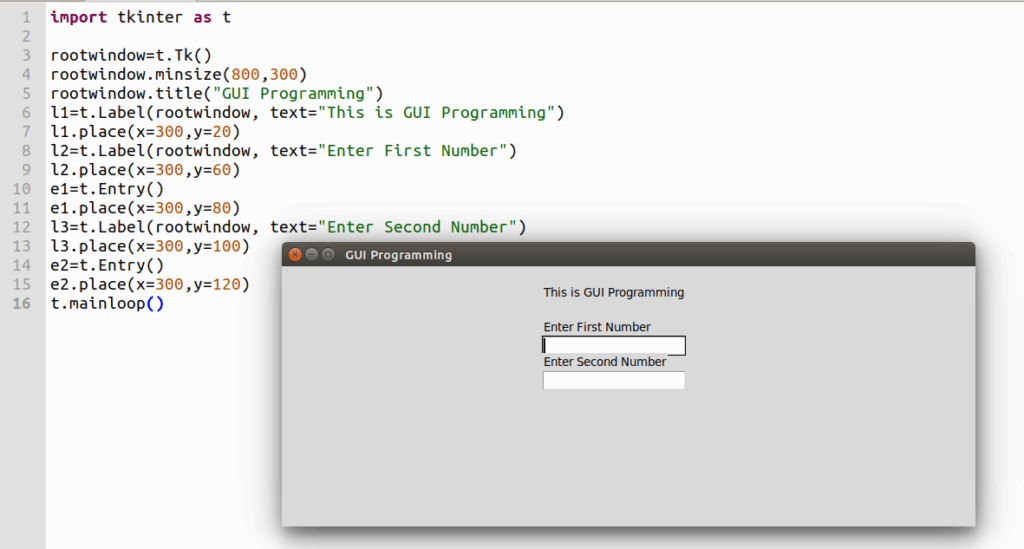Maximize the GUI Programming window
Screen dimensions: 1024x549
[328, 255]
